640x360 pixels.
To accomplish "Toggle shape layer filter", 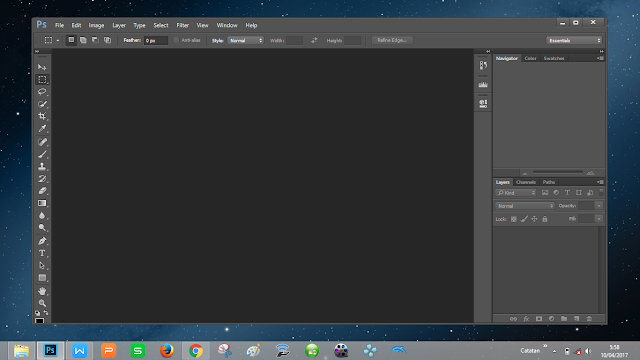I will pos(579,193).
